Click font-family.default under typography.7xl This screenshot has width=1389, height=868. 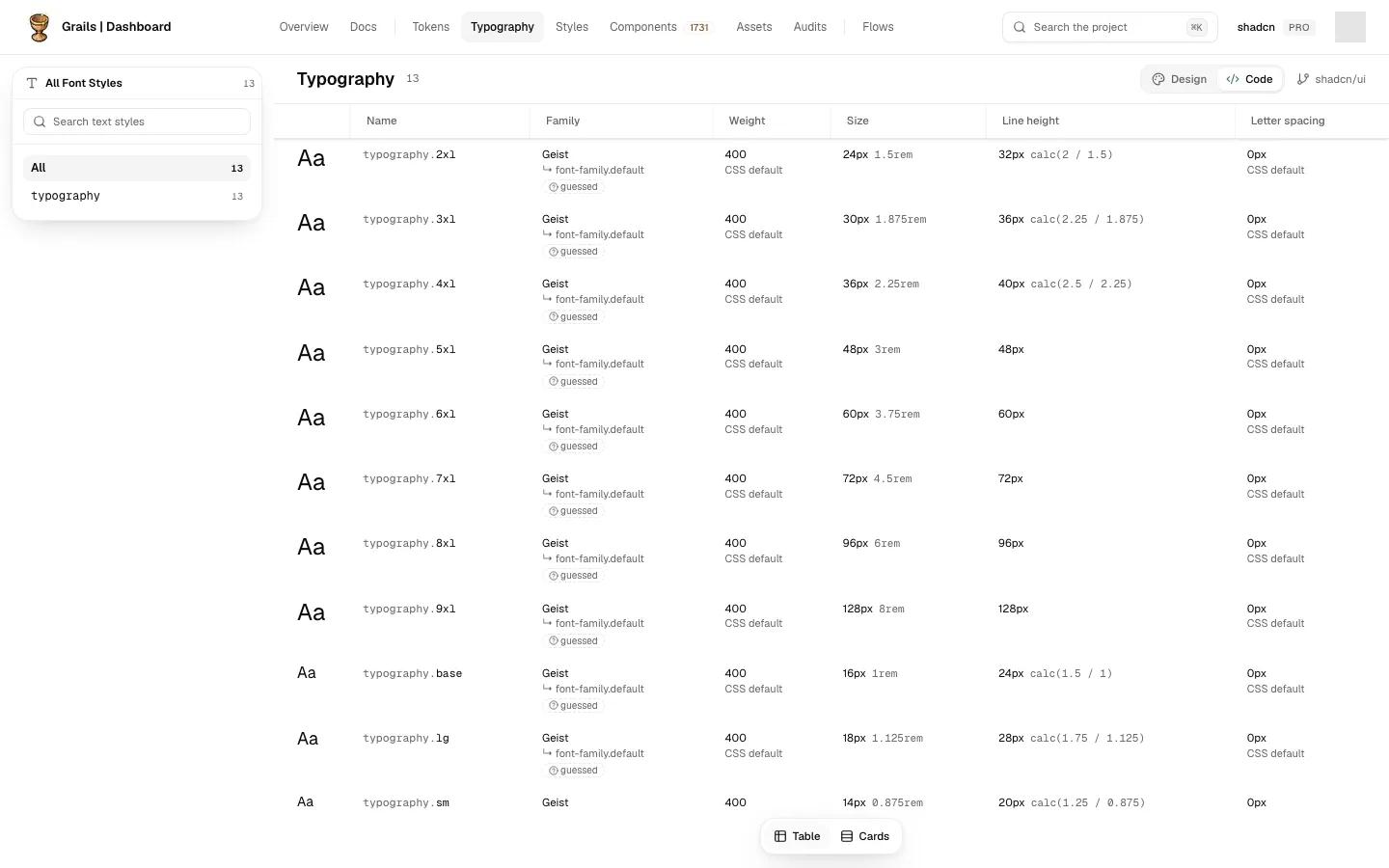[x=600, y=494]
